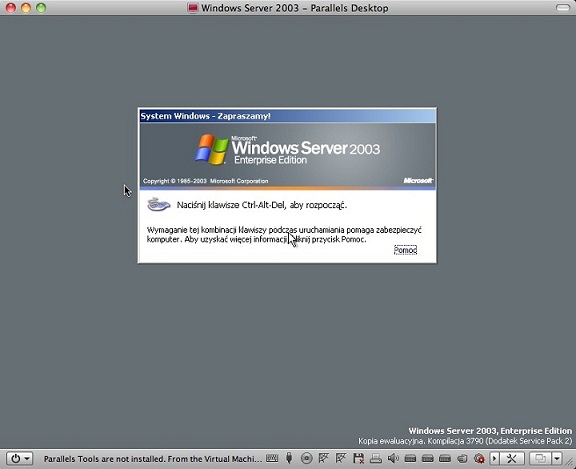Open the CD/DVD drive icon
This screenshot has height=469, width=576.
click(306, 458)
